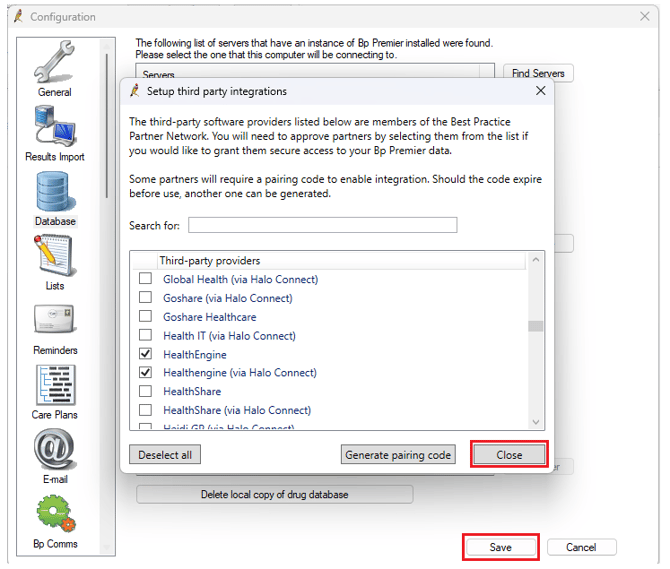The width and height of the screenshot is (670, 569).
Task: Select the Results Import icon
Action: [x=55, y=129]
